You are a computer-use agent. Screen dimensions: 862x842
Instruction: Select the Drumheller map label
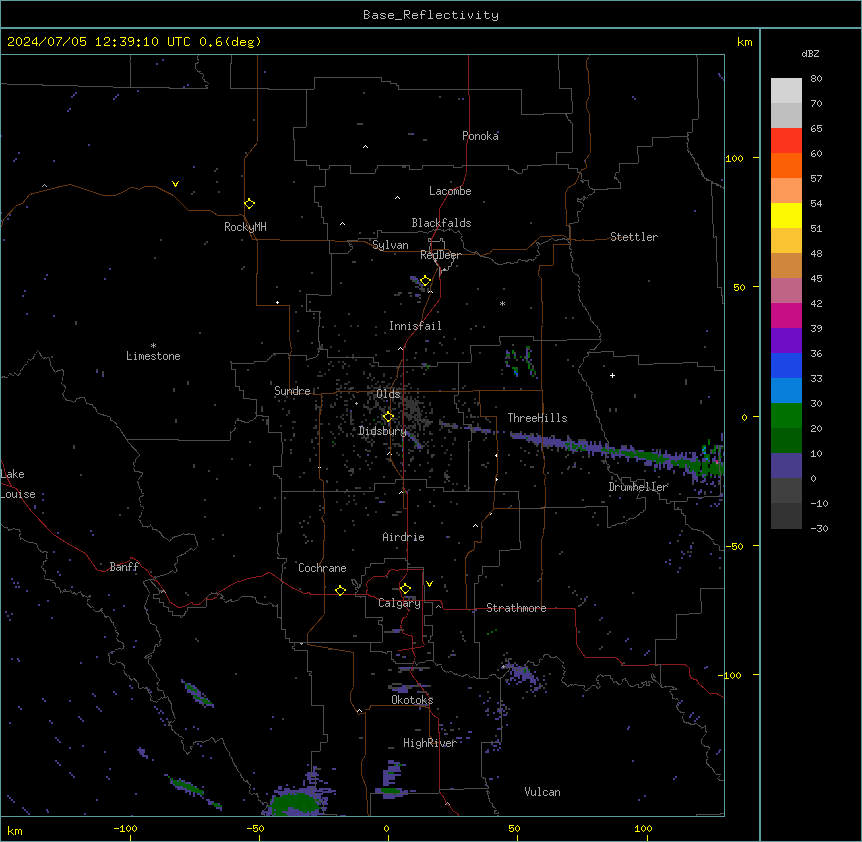[x=638, y=487]
